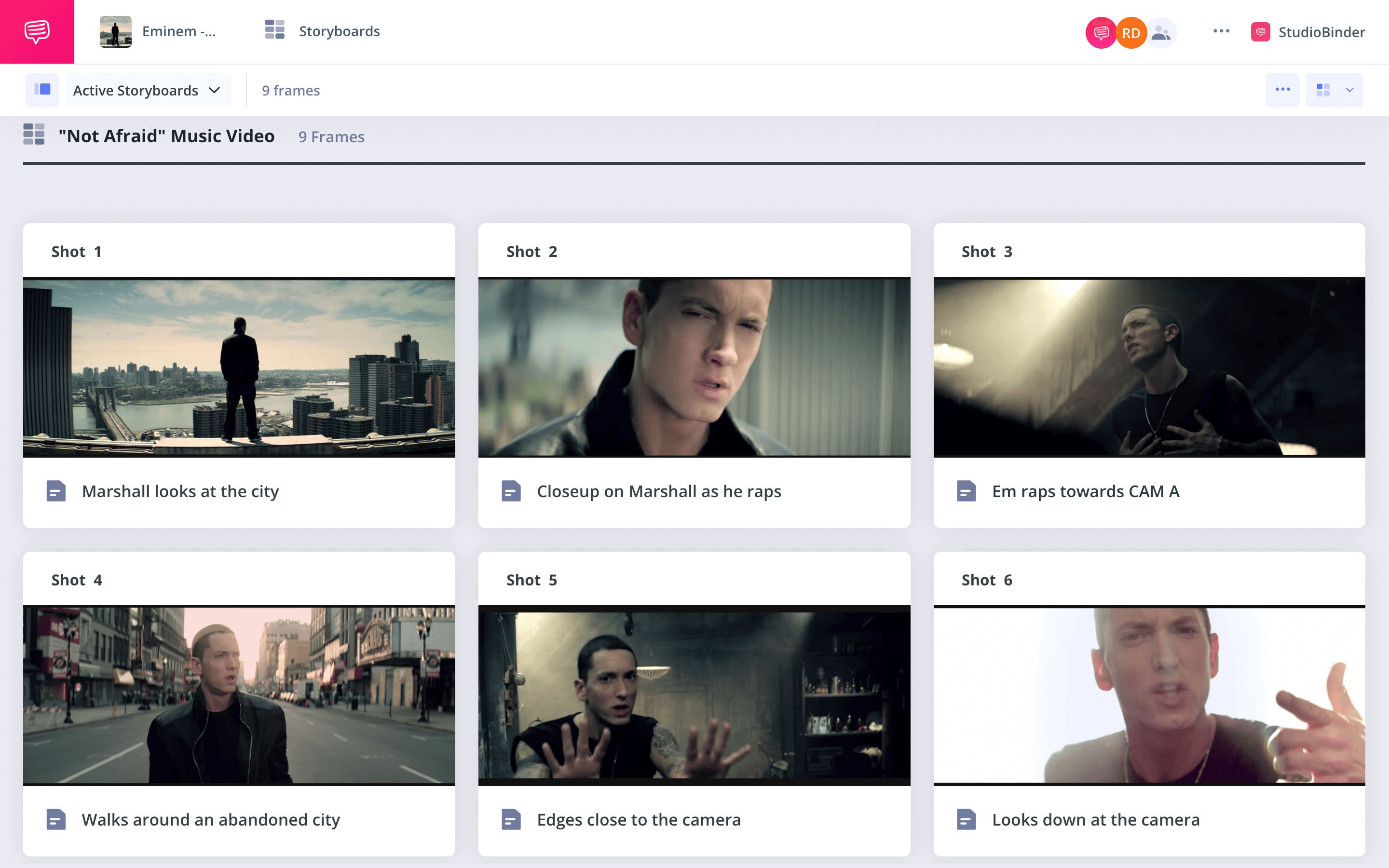The width and height of the screenshot is (1389, 868).
Task: Click the add collaborators people icon
Action: 1161,33
